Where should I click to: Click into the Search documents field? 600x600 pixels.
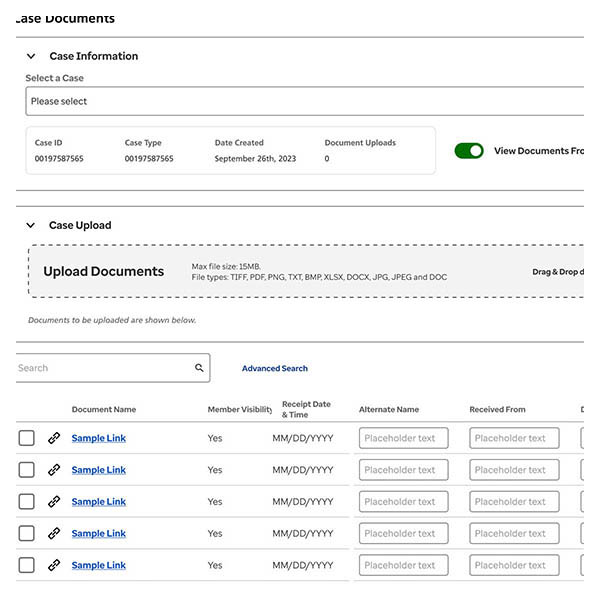pos(100,368)
